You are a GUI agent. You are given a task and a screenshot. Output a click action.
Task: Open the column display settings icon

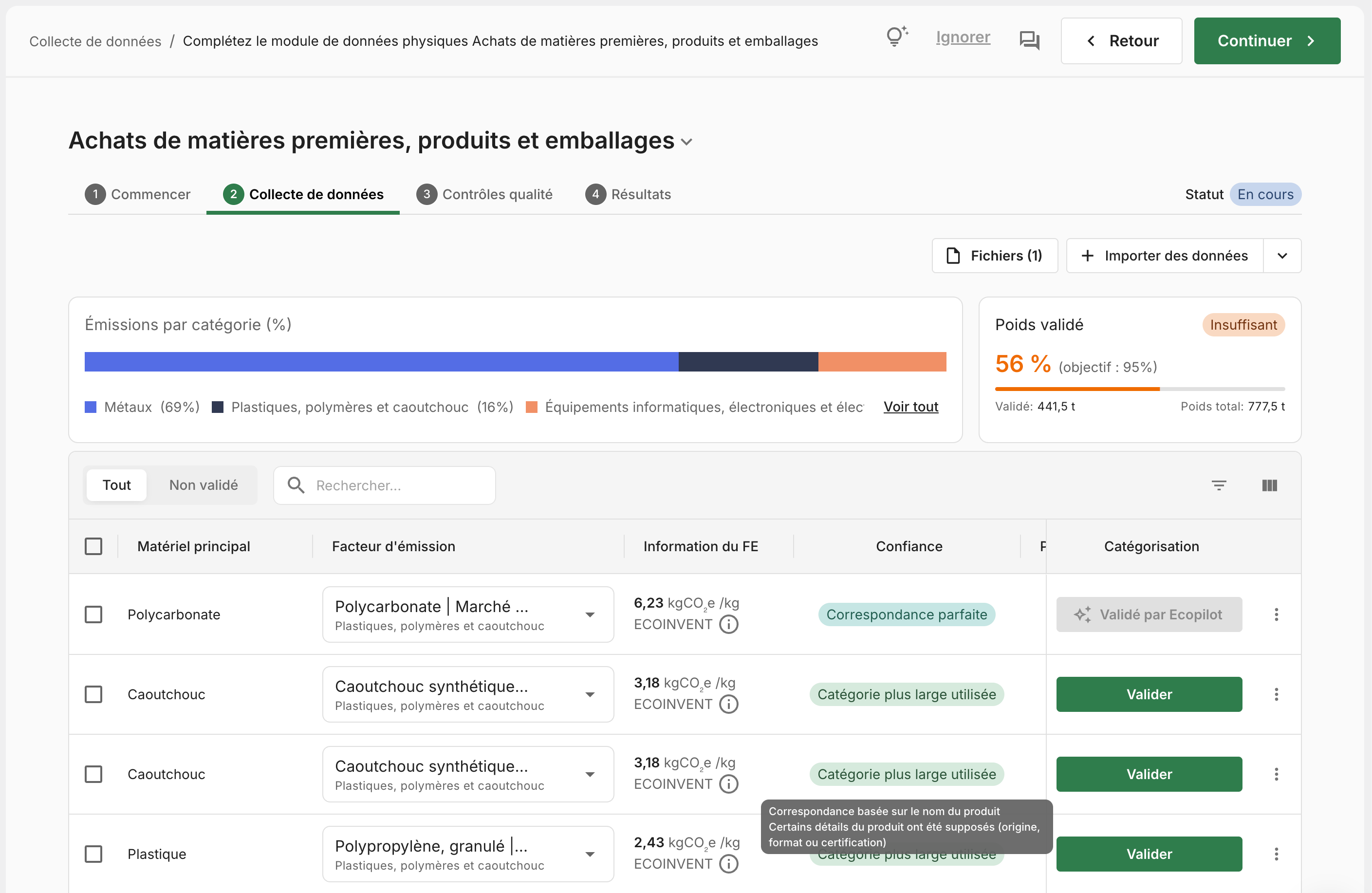tap(1269, 485)
